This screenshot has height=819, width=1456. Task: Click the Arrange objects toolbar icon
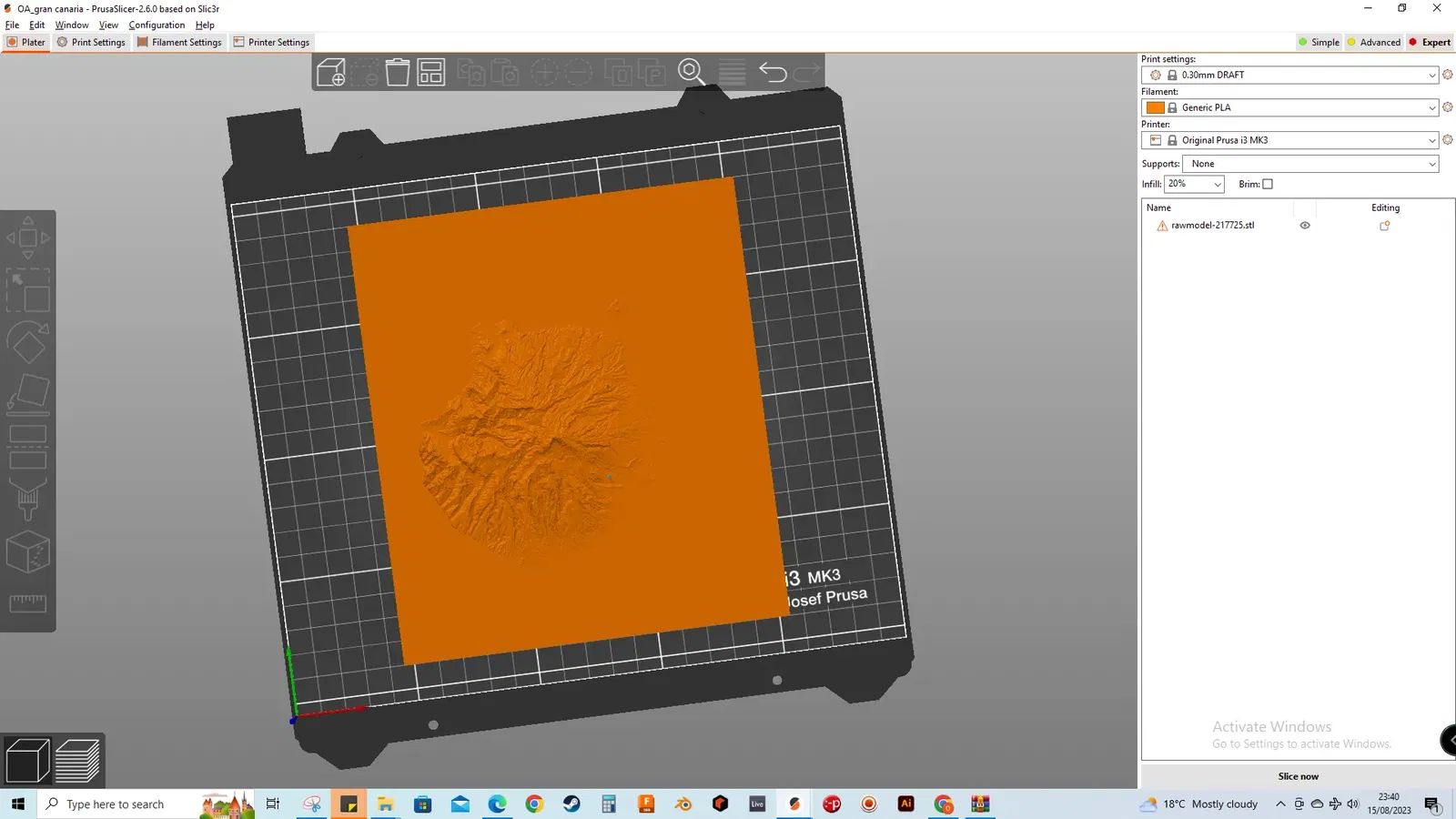coord(430,72)
